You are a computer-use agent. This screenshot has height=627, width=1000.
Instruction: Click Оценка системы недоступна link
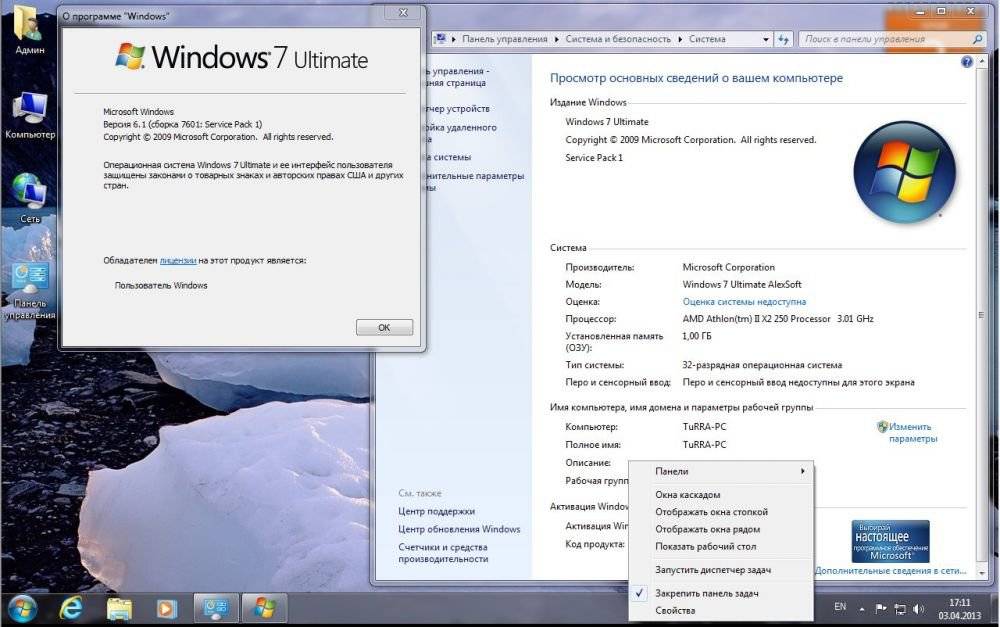tap(744, 302)
